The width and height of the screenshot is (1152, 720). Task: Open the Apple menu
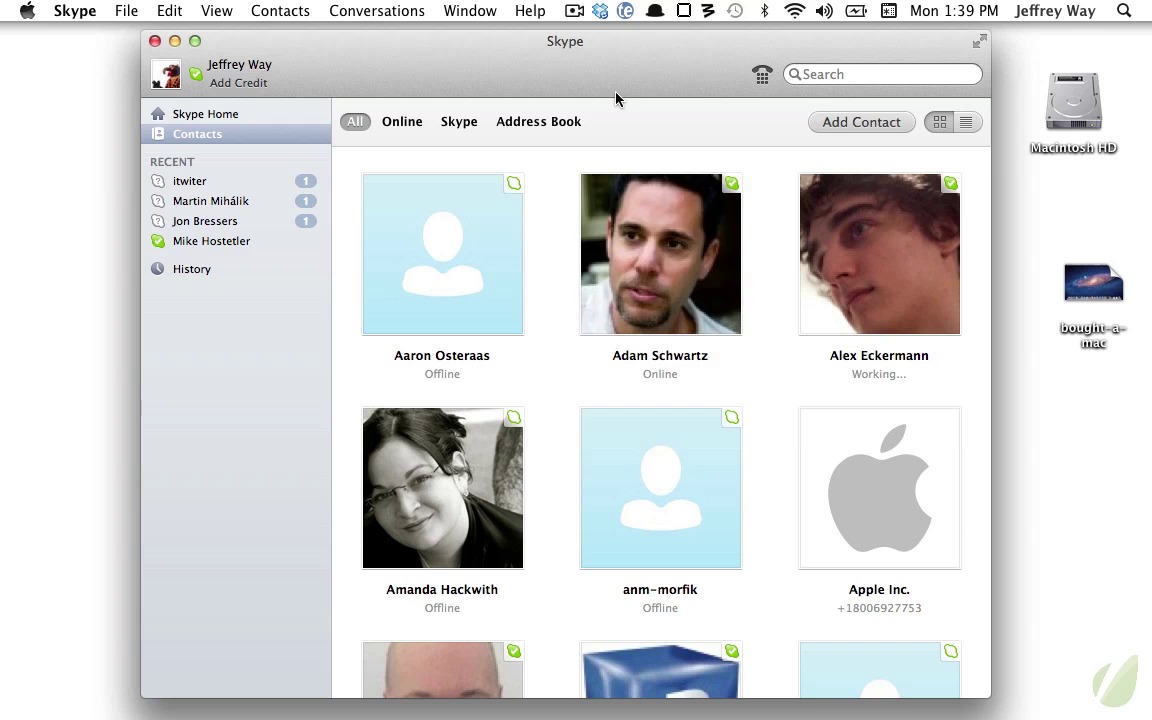point(27,10)
